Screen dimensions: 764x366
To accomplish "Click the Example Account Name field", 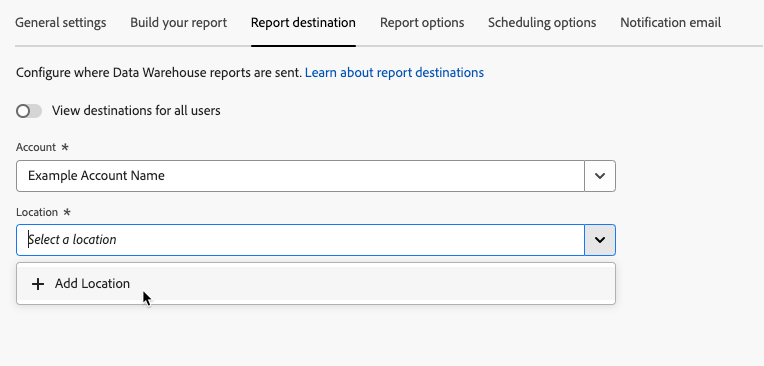I will point(300,176).
